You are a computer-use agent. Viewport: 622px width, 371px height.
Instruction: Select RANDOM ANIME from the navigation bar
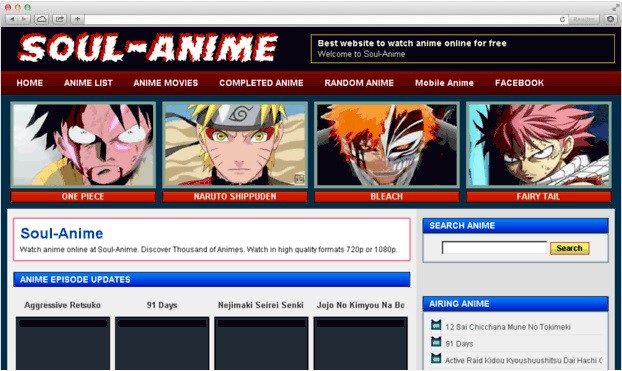click(359, 83)
